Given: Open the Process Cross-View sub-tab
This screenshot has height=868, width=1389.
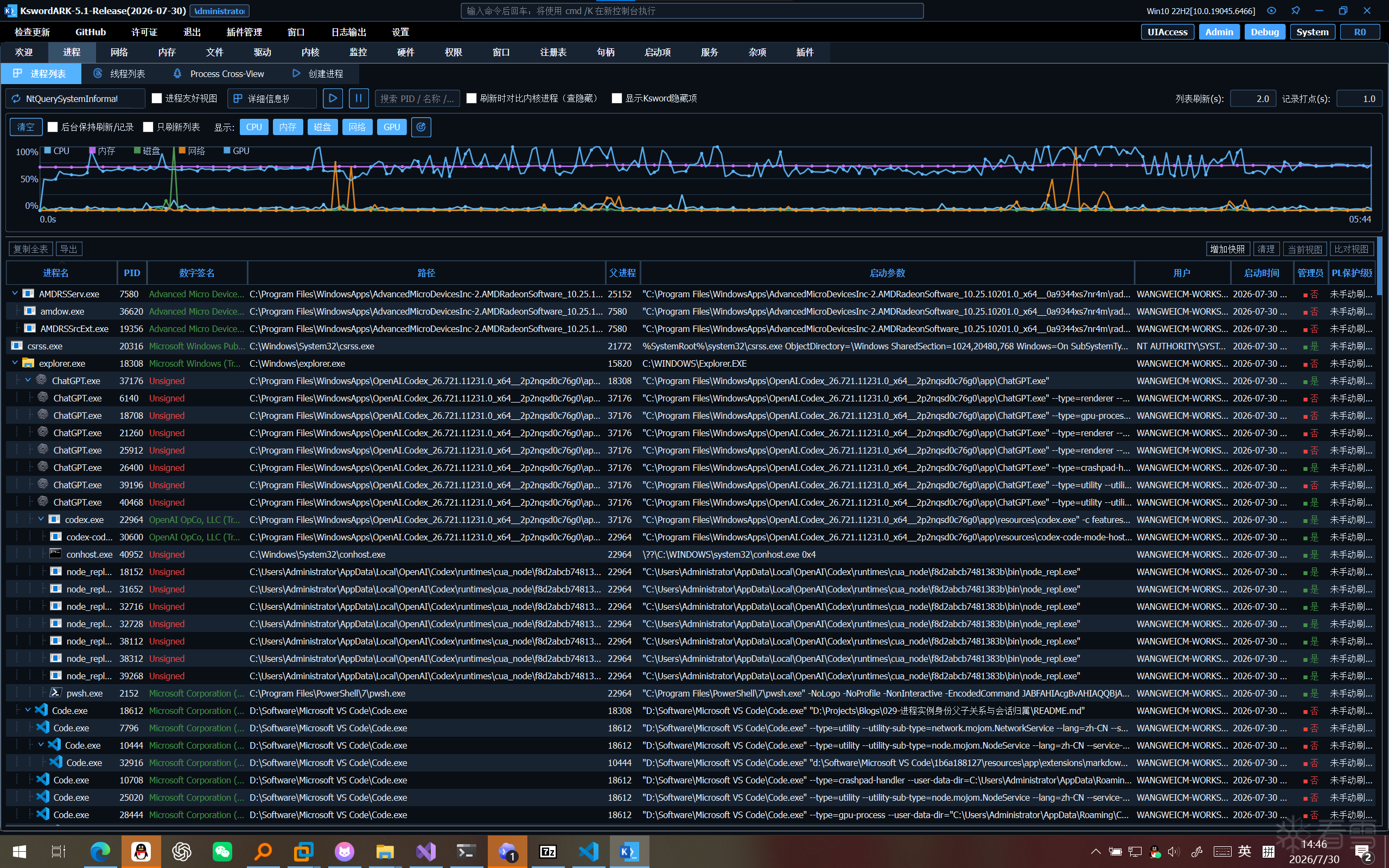Looking at the screenshot, I should pyautogui.click(x=219, y=73).
